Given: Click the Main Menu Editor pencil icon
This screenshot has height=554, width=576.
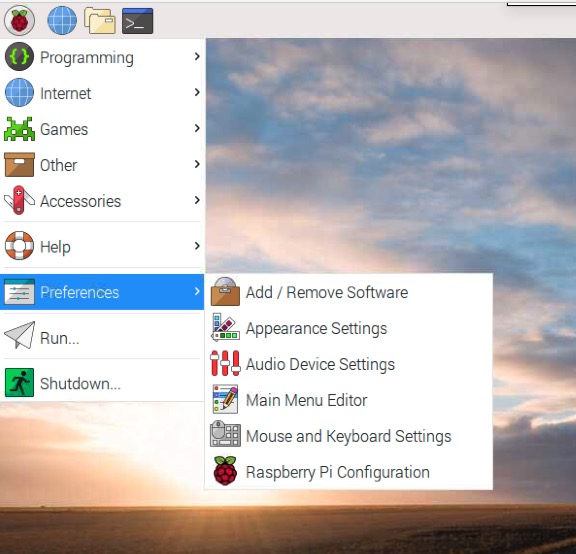Looking at the screenshot, I should click(x=225, y=399).
